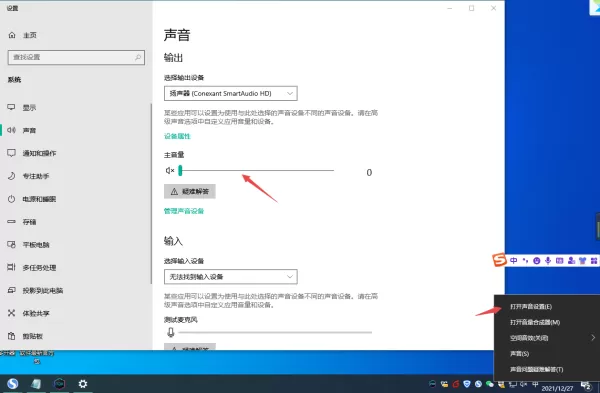Choose 打开音量合成器(M) from context menu
Viewport: 600px width, 393px height.
tap(535, 322)
